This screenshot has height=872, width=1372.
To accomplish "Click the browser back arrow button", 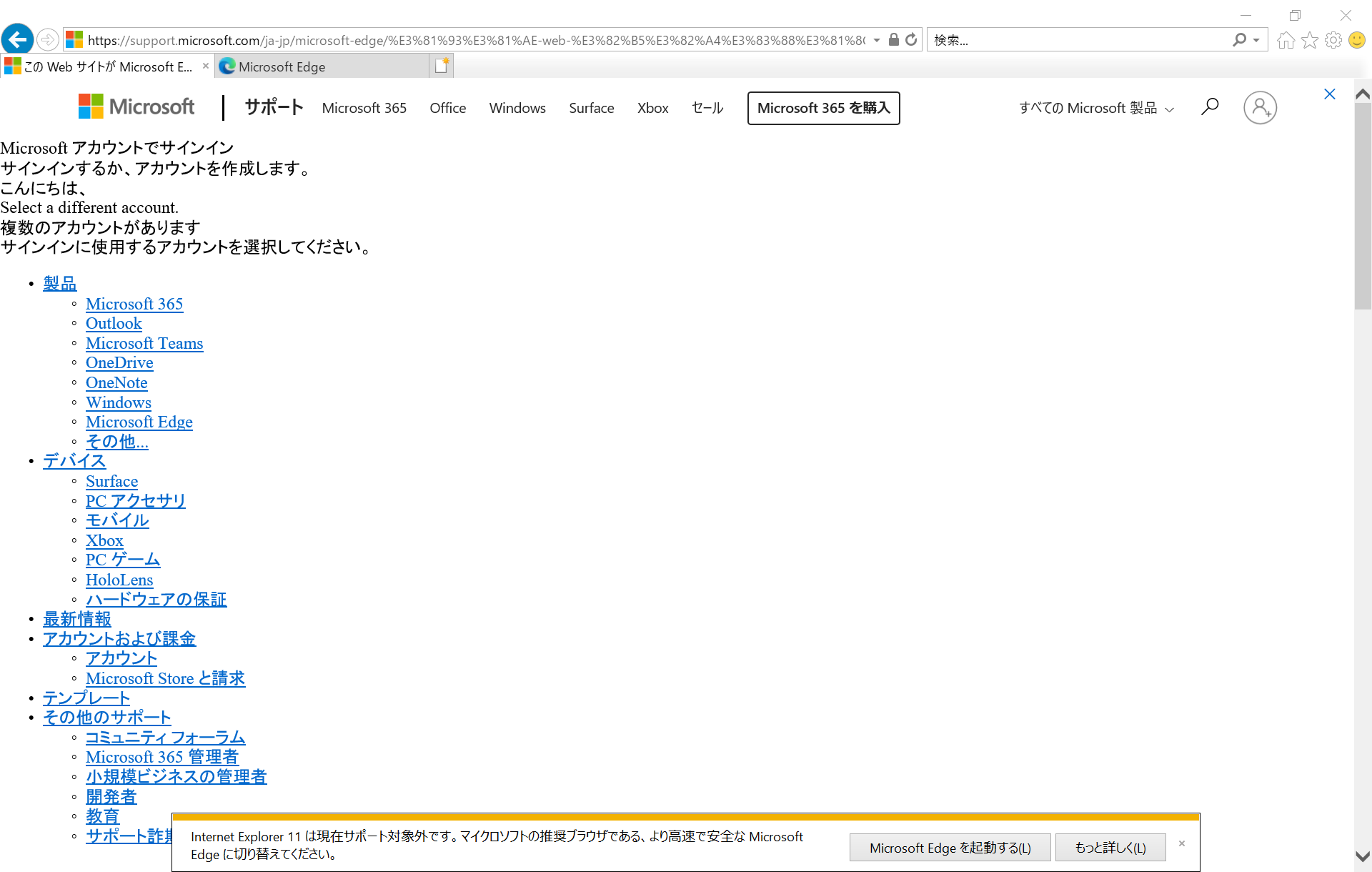I will [17, 39].
